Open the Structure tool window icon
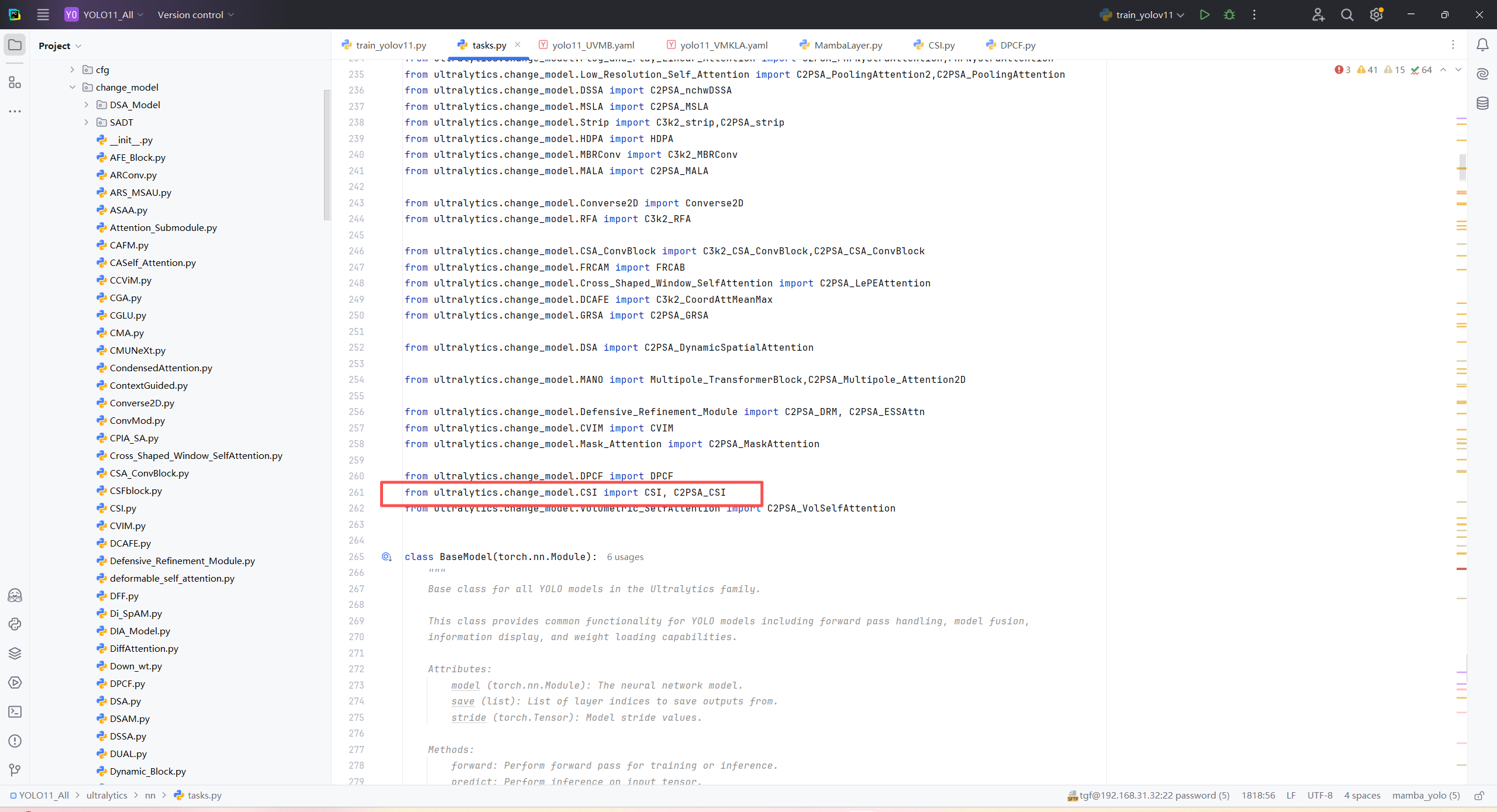 tap(15, 82)
